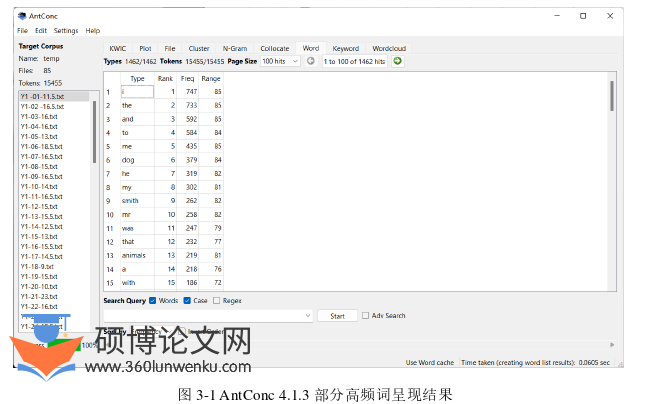Click the green next page arrow icon
This screenshot has width=648, height=404.
tap(397, 61)
